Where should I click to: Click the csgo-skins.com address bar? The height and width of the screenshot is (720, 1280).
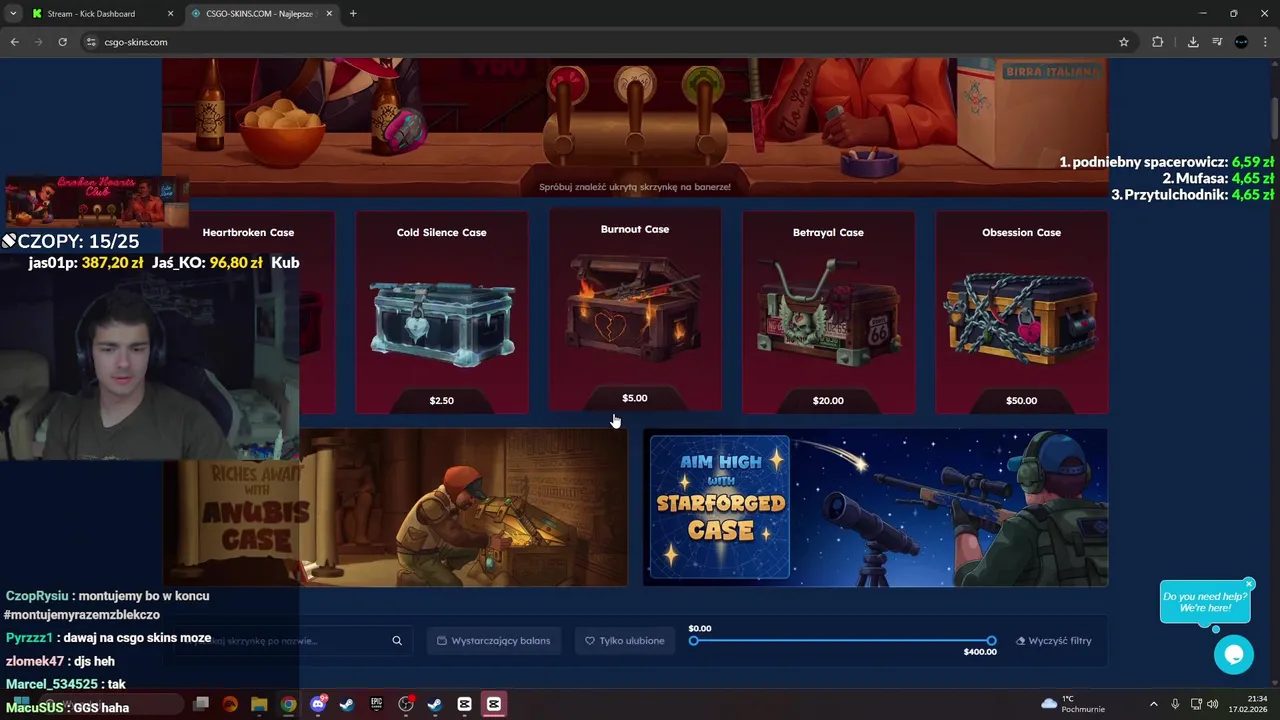600,42
